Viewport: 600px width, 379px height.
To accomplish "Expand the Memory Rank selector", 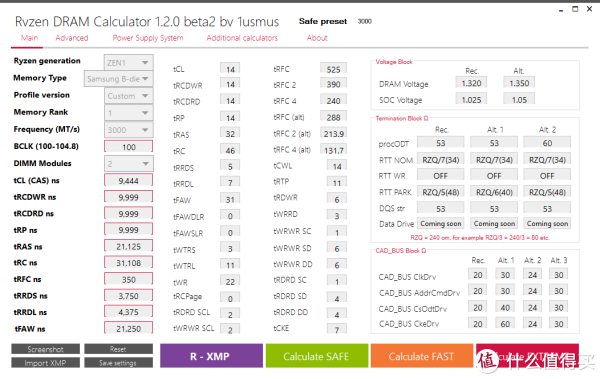I will 129,113.
